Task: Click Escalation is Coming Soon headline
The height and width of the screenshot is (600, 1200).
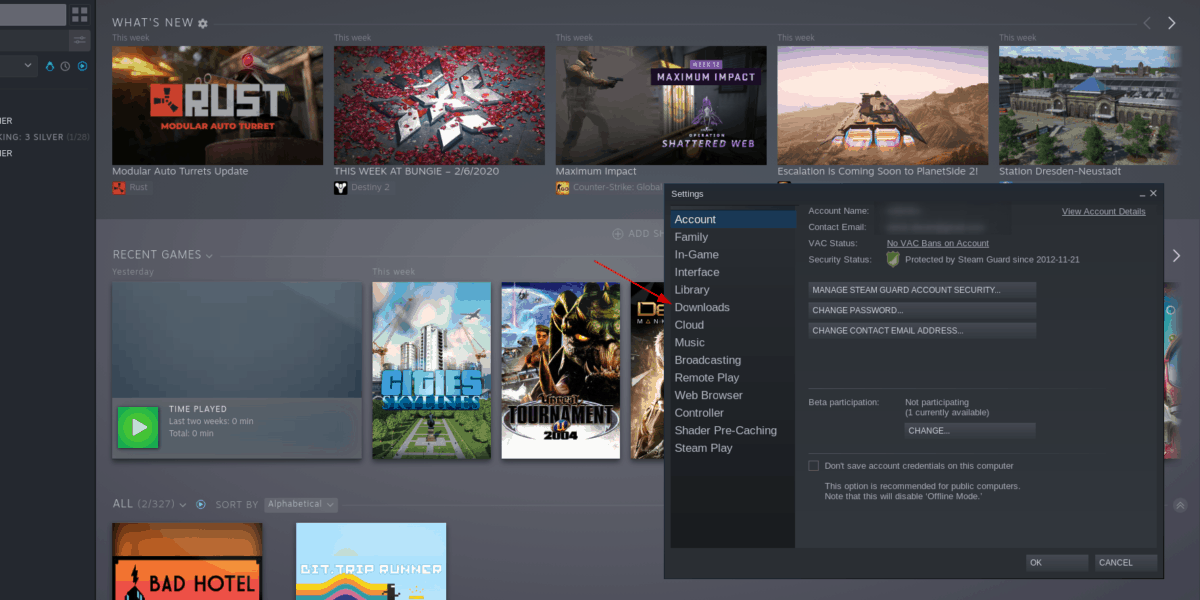Action: [878, 171]
